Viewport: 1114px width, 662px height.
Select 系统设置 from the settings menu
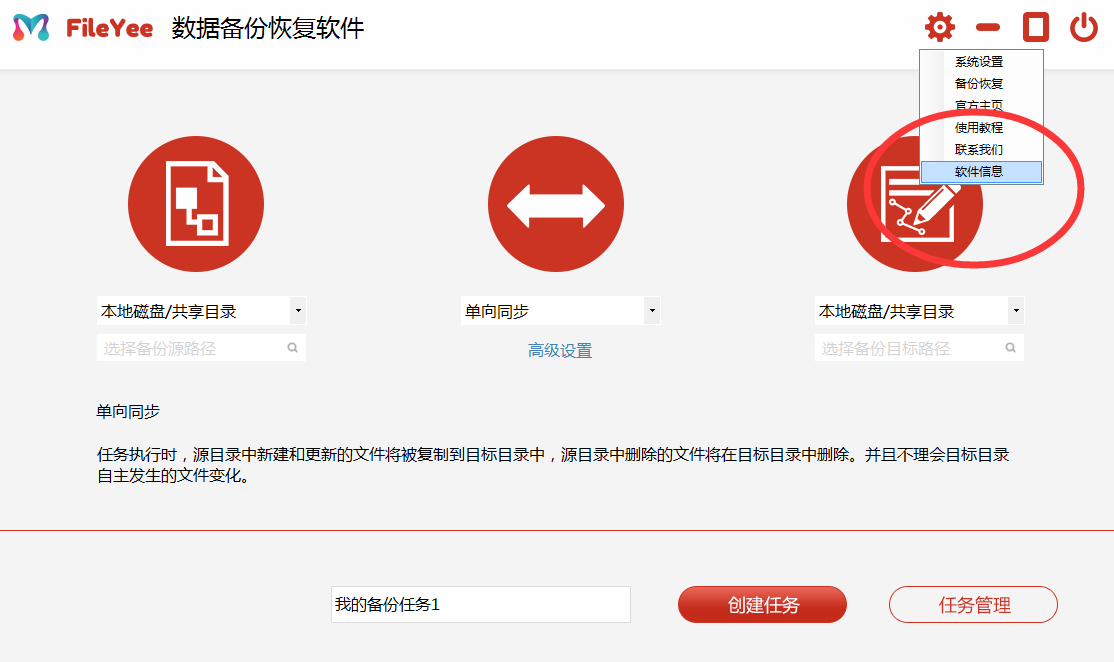click(x=979, y=62)
